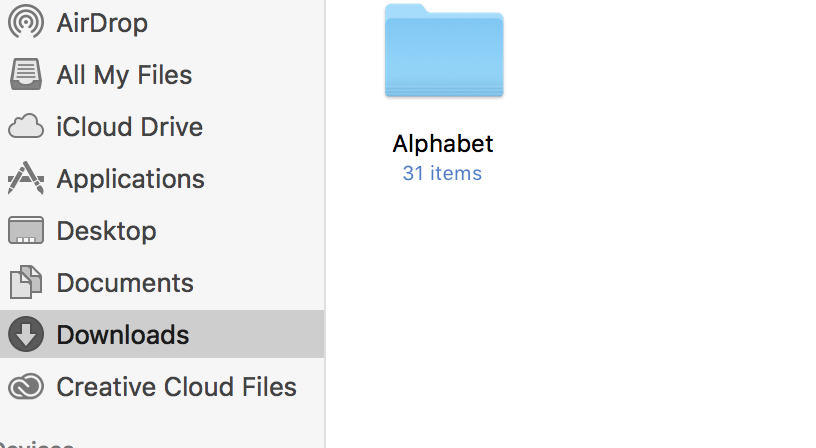Open the Applications sidebar label

point(130,179)
